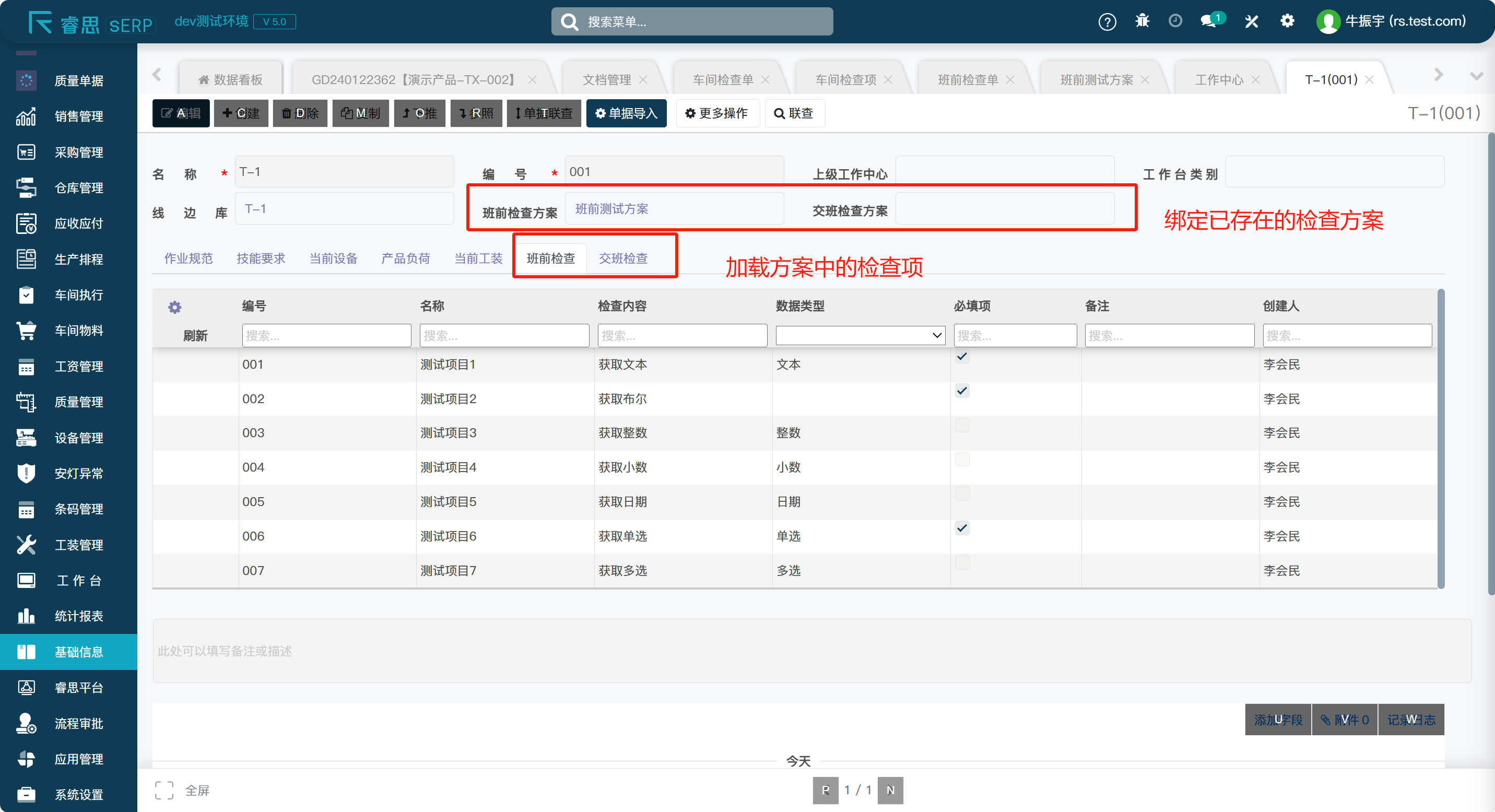Screen dimensions: 1495x812
Task: Open the chat messages icon
Action: (x=1209, y=21)
